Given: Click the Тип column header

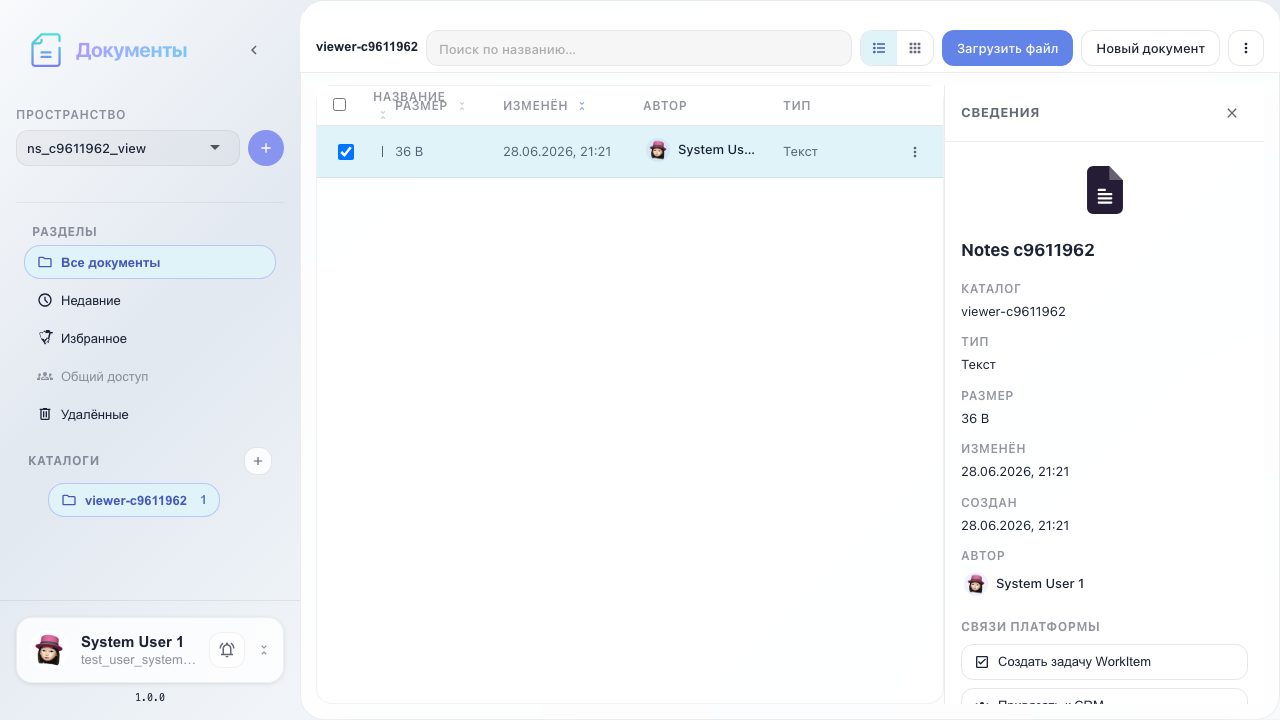Looking at the screenshot, I should click(x=797, y=106).
